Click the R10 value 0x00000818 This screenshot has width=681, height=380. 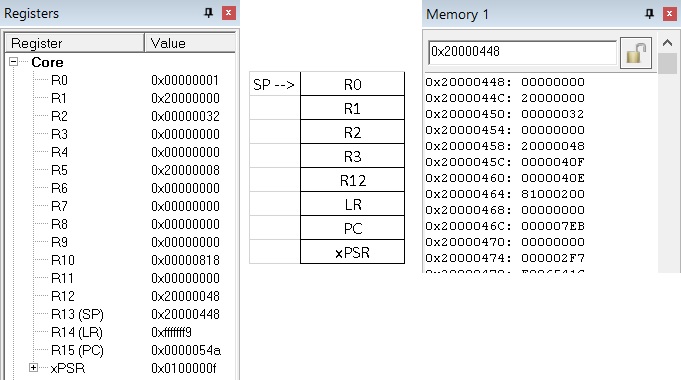point(185,260)
